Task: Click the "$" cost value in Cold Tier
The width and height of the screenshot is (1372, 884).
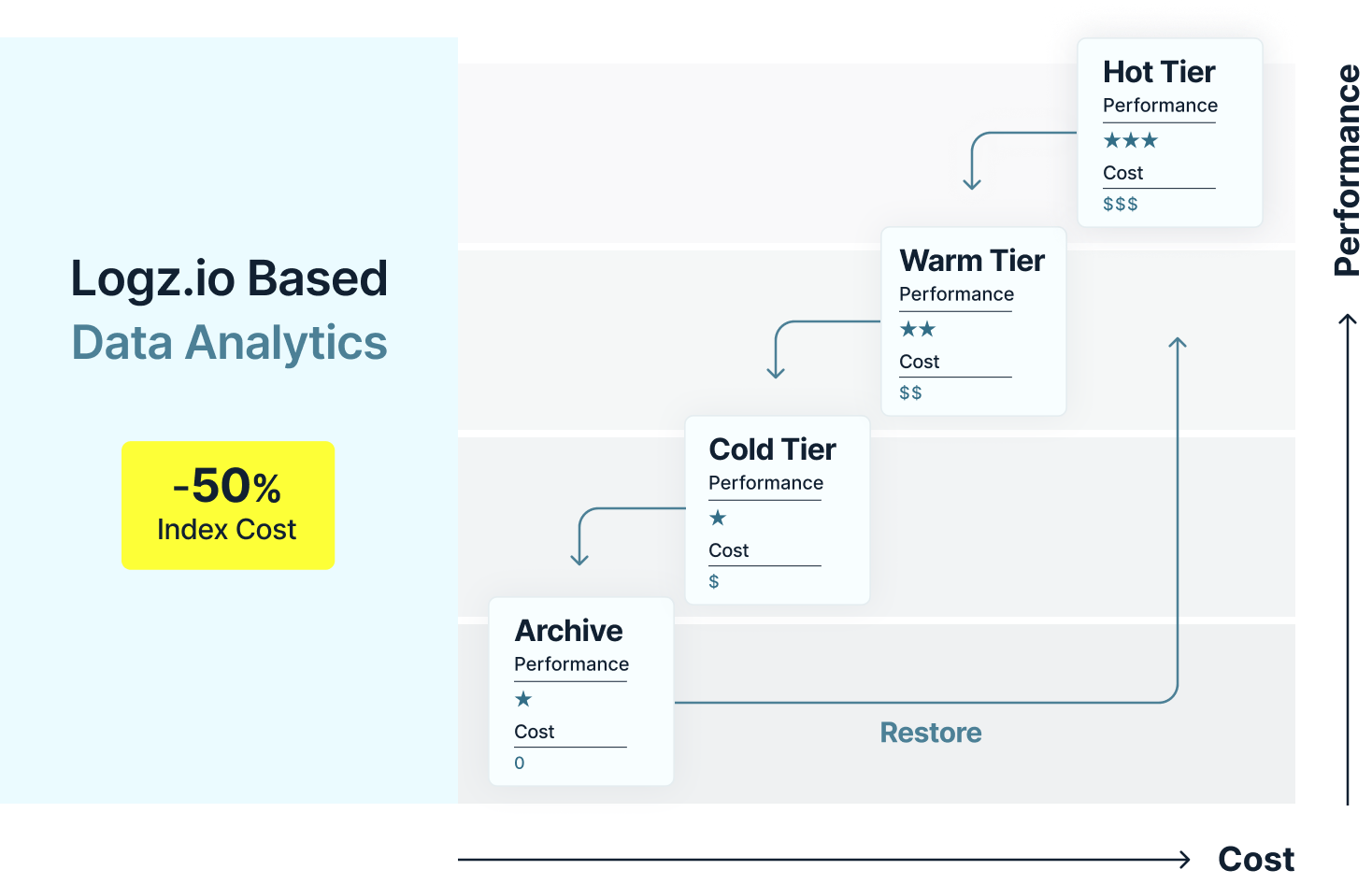Action: pyautogui.click(x=714, y=581)
